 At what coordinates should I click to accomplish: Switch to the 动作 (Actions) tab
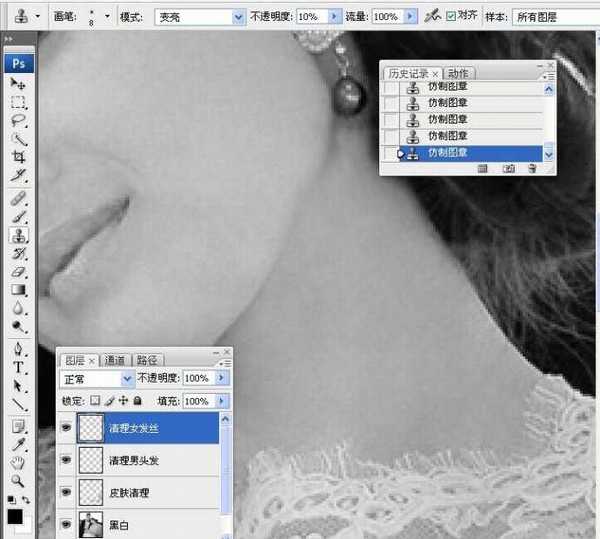(458, 74)
